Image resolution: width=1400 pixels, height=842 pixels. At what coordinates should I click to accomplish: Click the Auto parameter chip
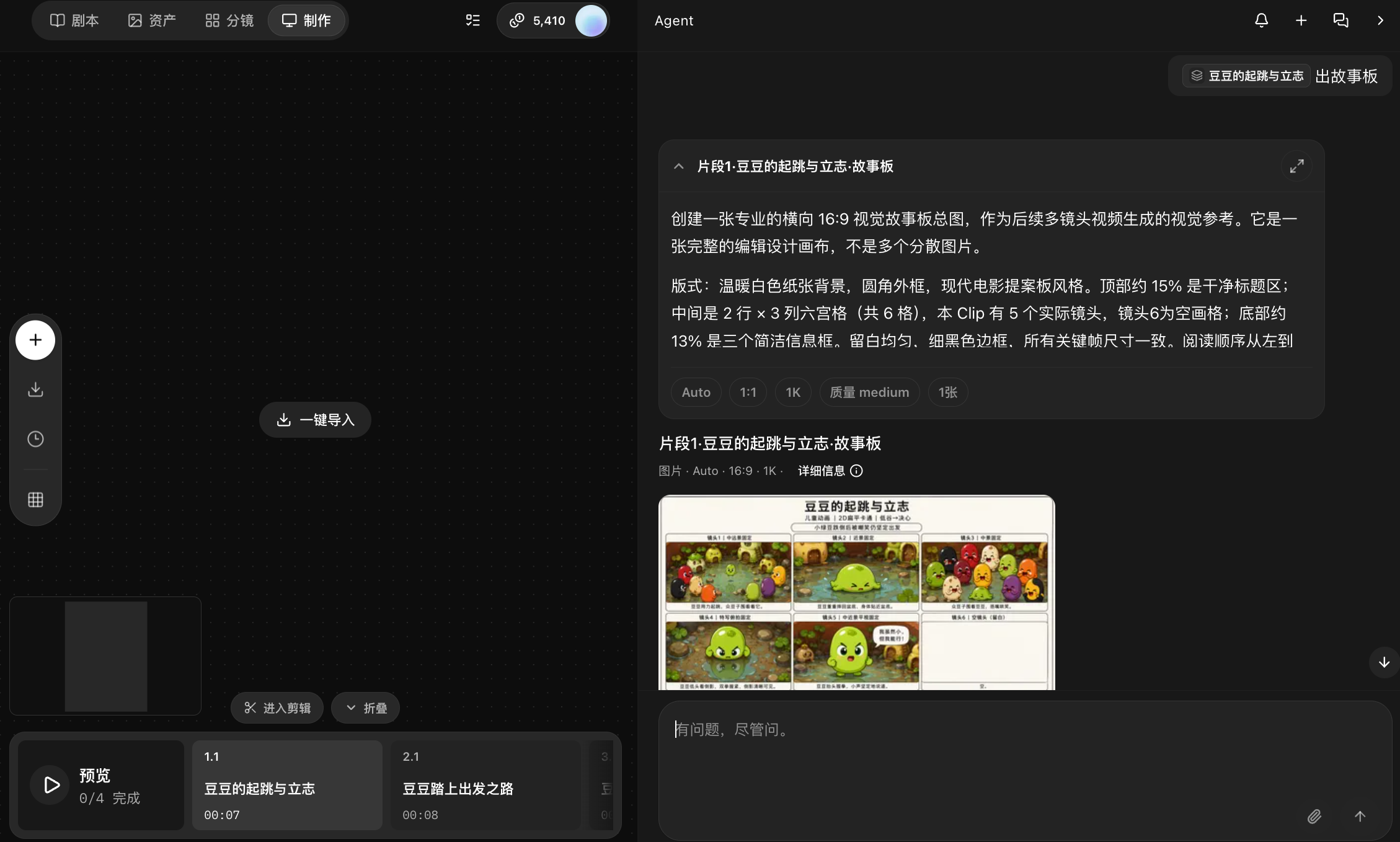[x=696, y=392]
